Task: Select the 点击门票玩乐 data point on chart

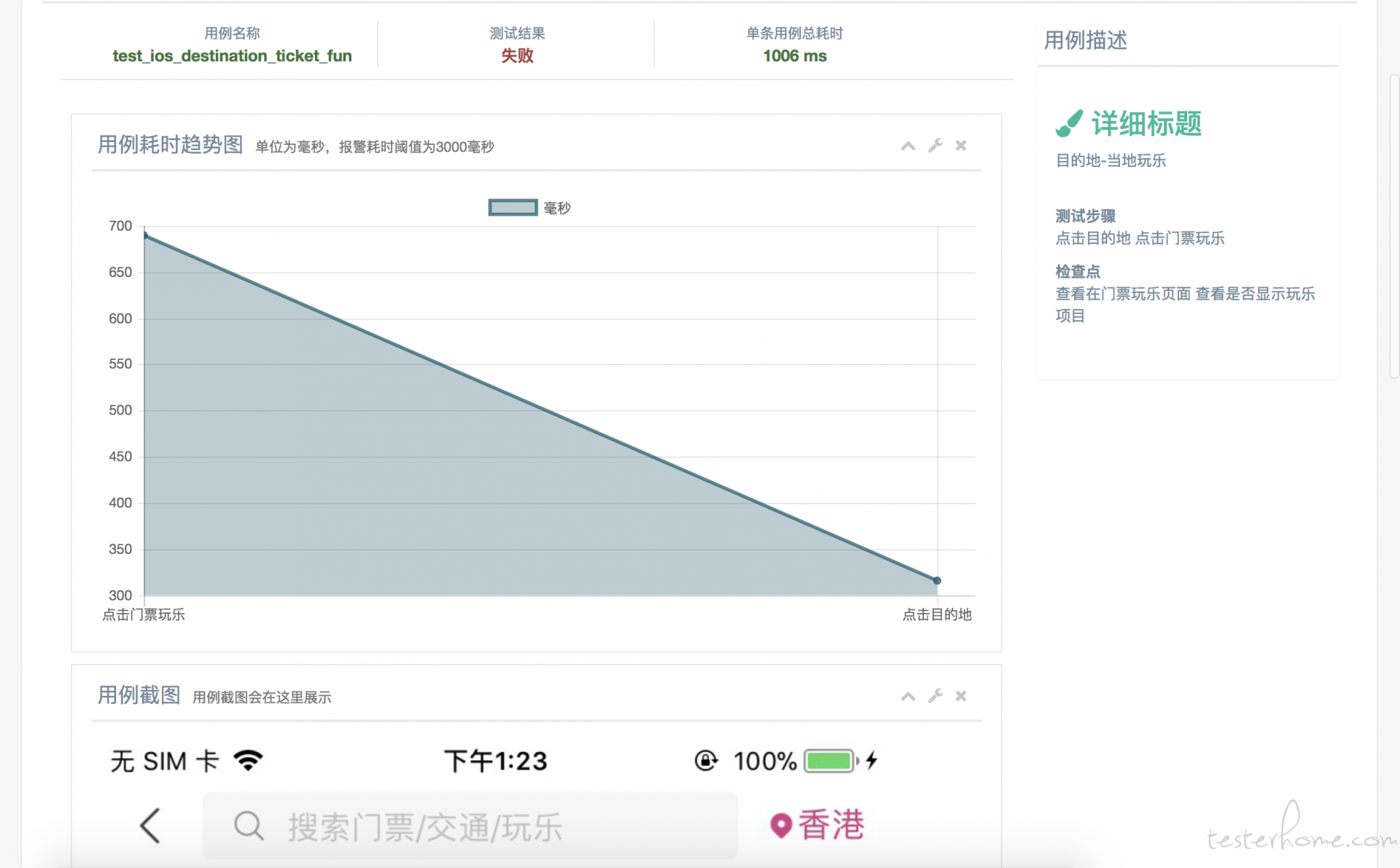Action: tap(145, 235)
